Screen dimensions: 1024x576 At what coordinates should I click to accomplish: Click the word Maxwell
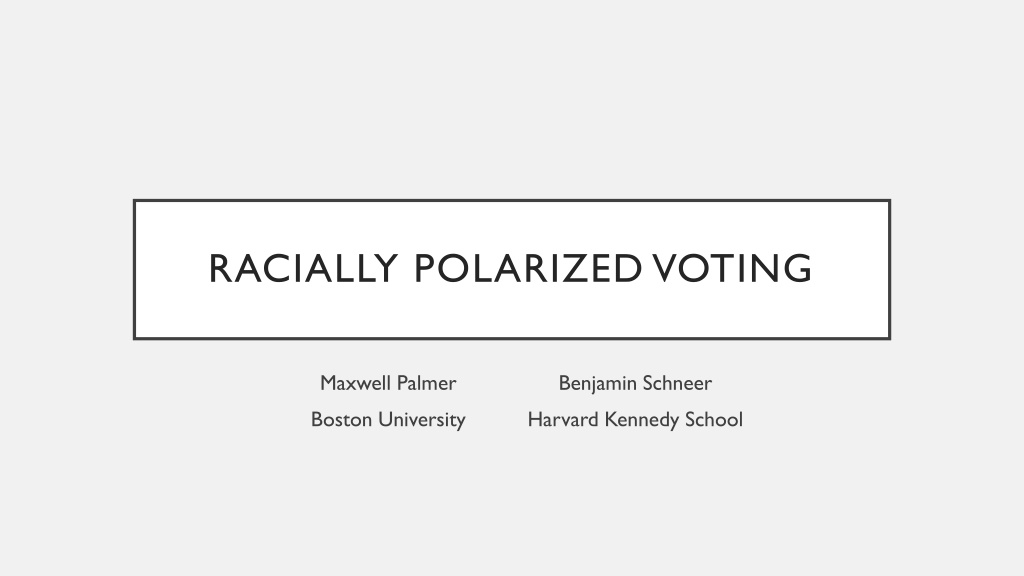click(355, 383)
